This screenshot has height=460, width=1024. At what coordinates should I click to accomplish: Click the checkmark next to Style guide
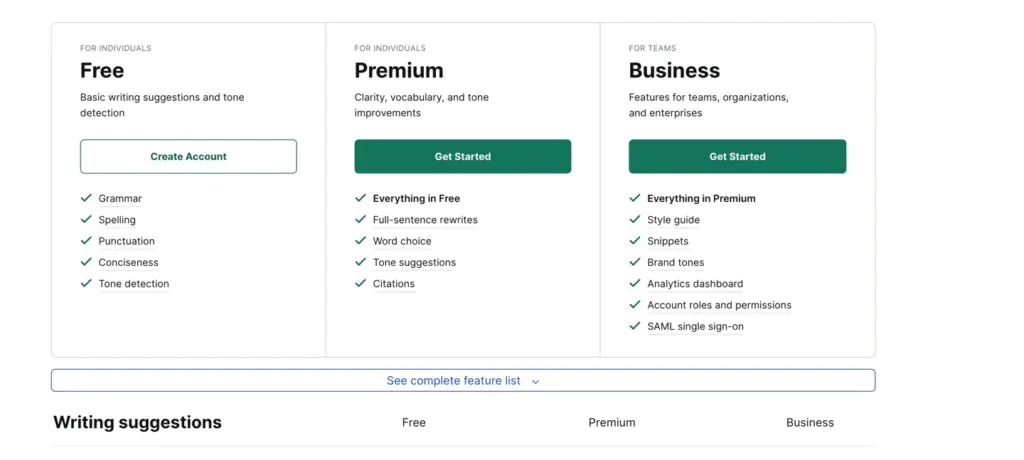(635, 220)
